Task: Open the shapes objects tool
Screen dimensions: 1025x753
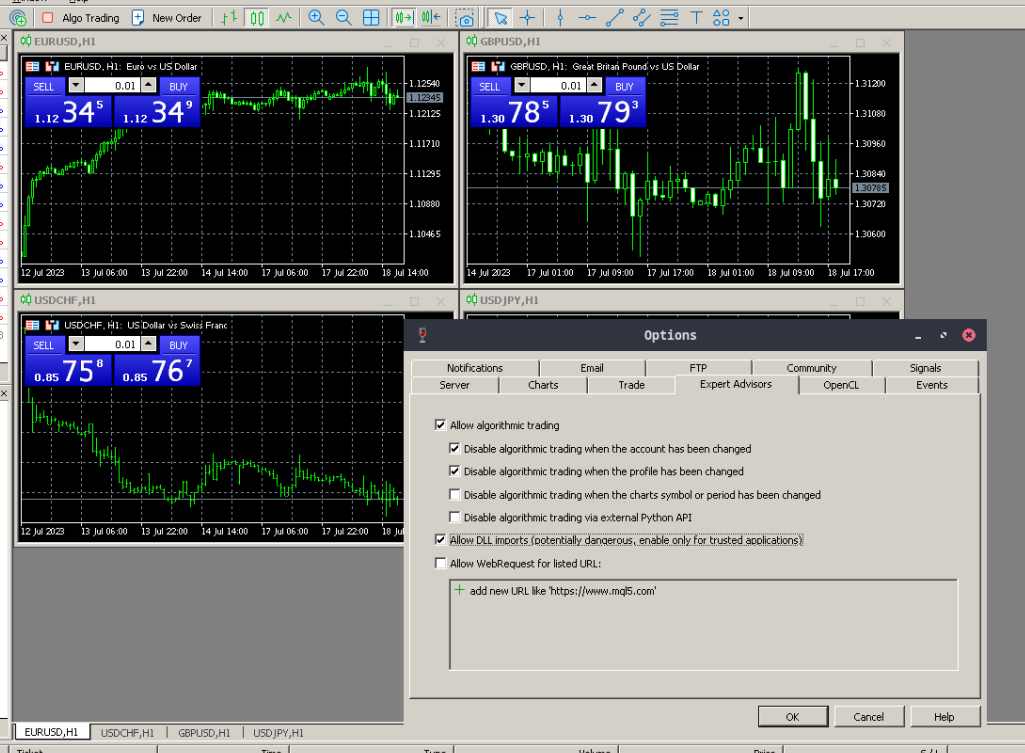Action: 721,18
